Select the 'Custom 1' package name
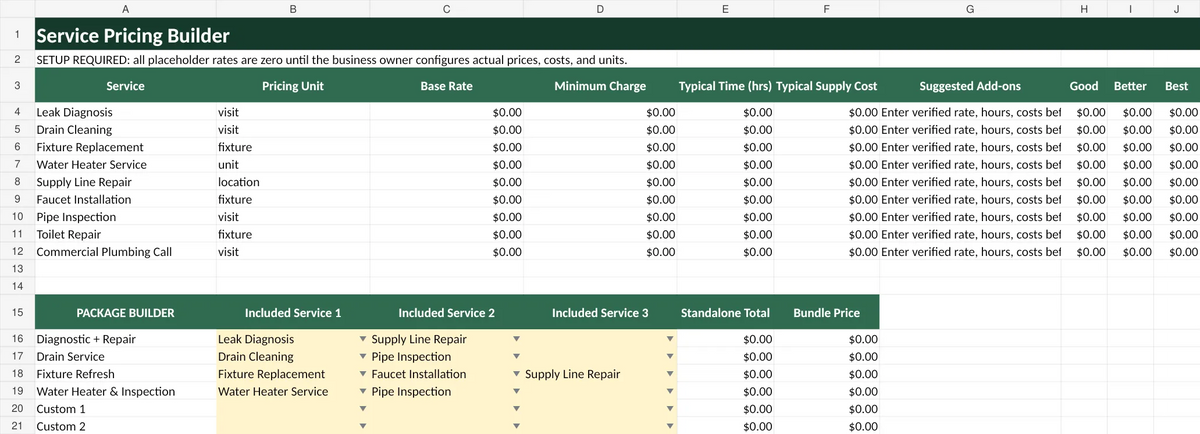This screenshot has width=1200, height=434. (x=125, y=409)
